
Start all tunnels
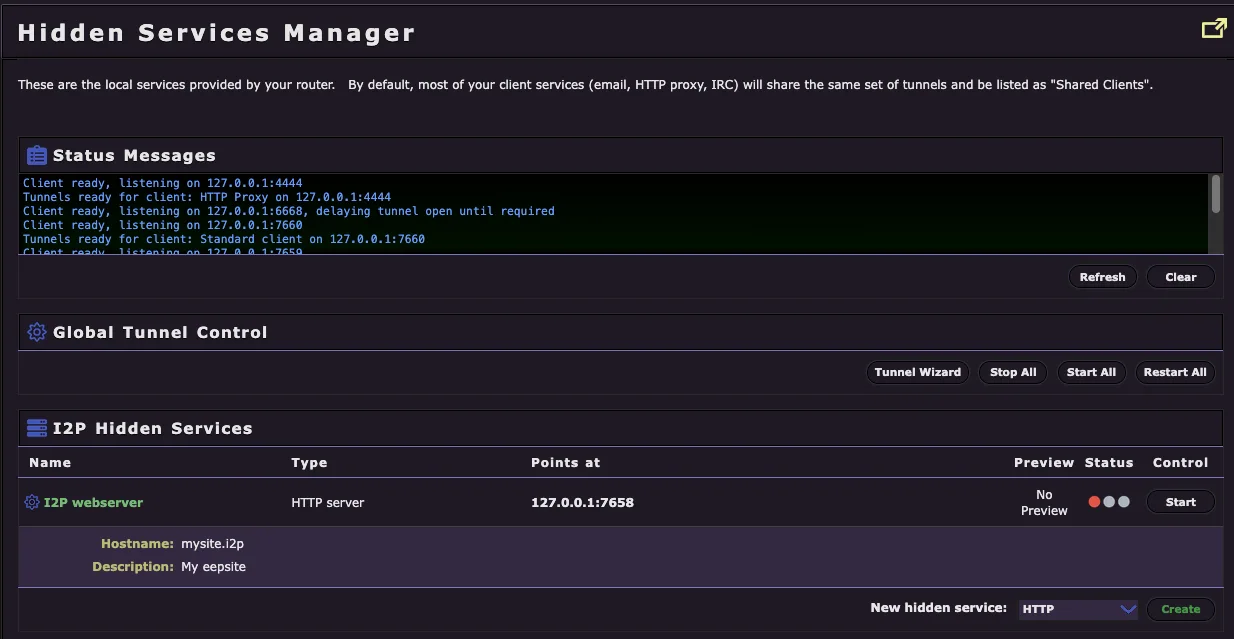(x=1091, y=372)
